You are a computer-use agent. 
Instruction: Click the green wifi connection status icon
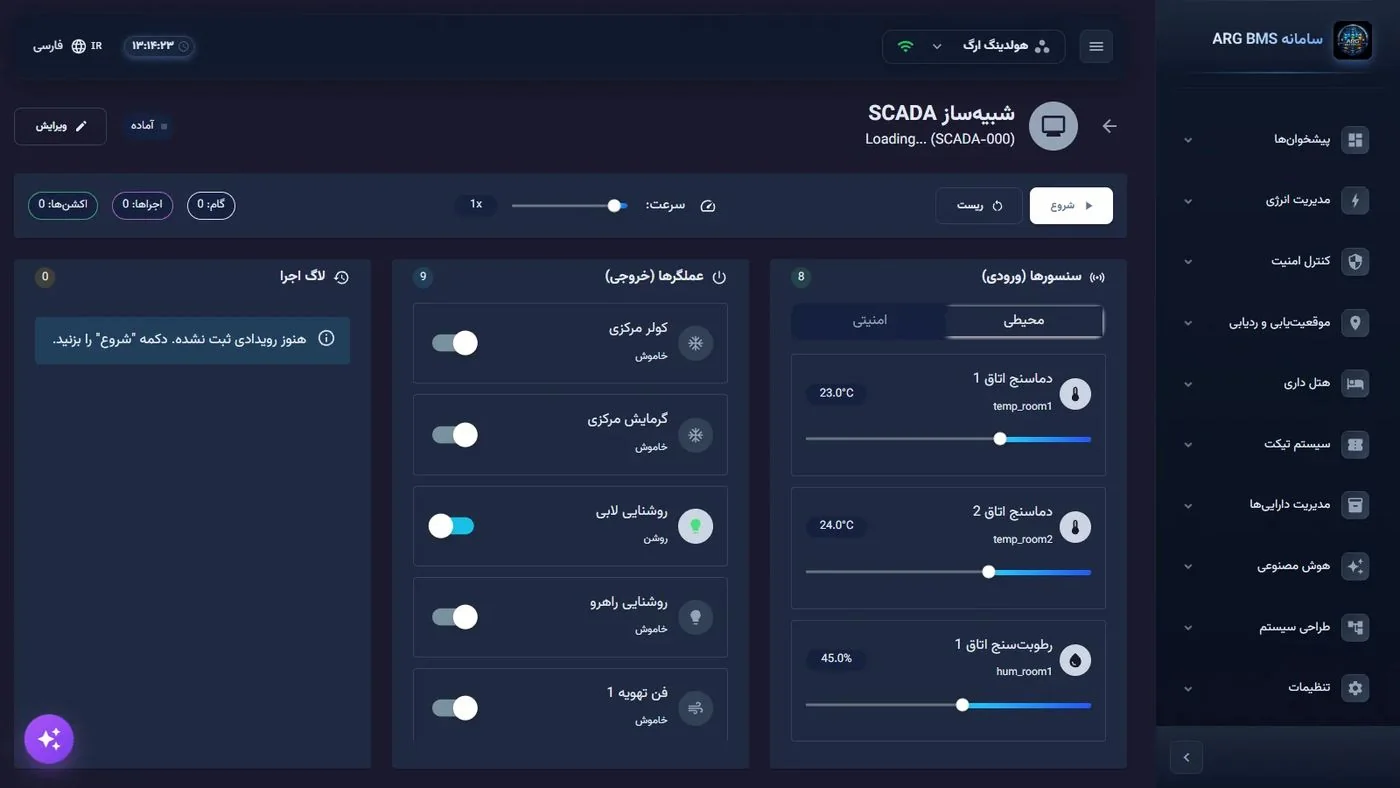tap(905, 46)
